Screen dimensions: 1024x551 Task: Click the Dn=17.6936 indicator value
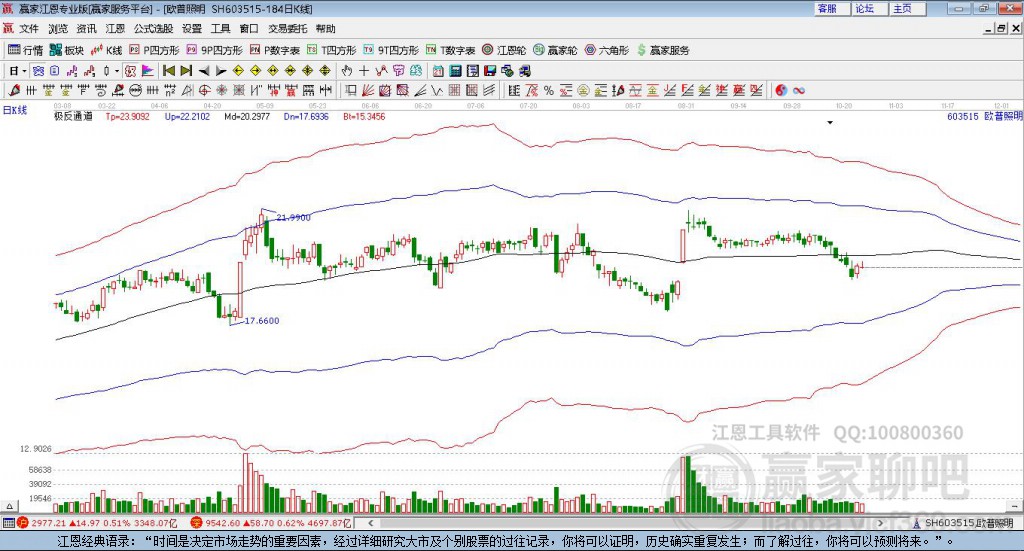click(306, 116)
